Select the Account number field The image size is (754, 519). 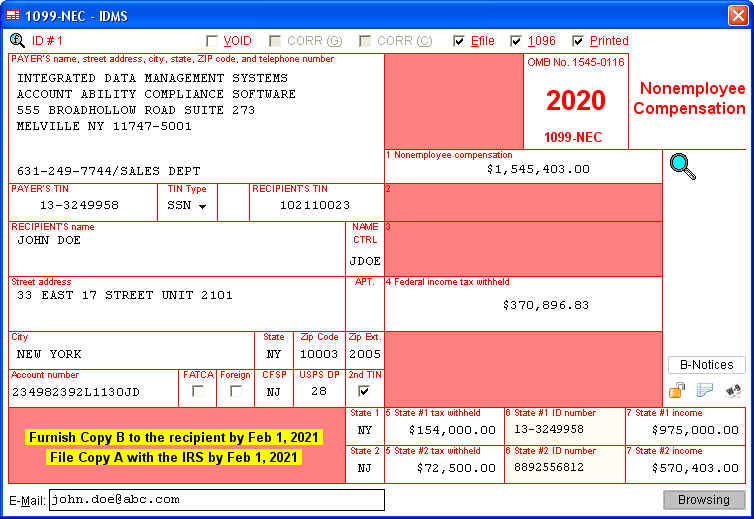pos(93,392)
